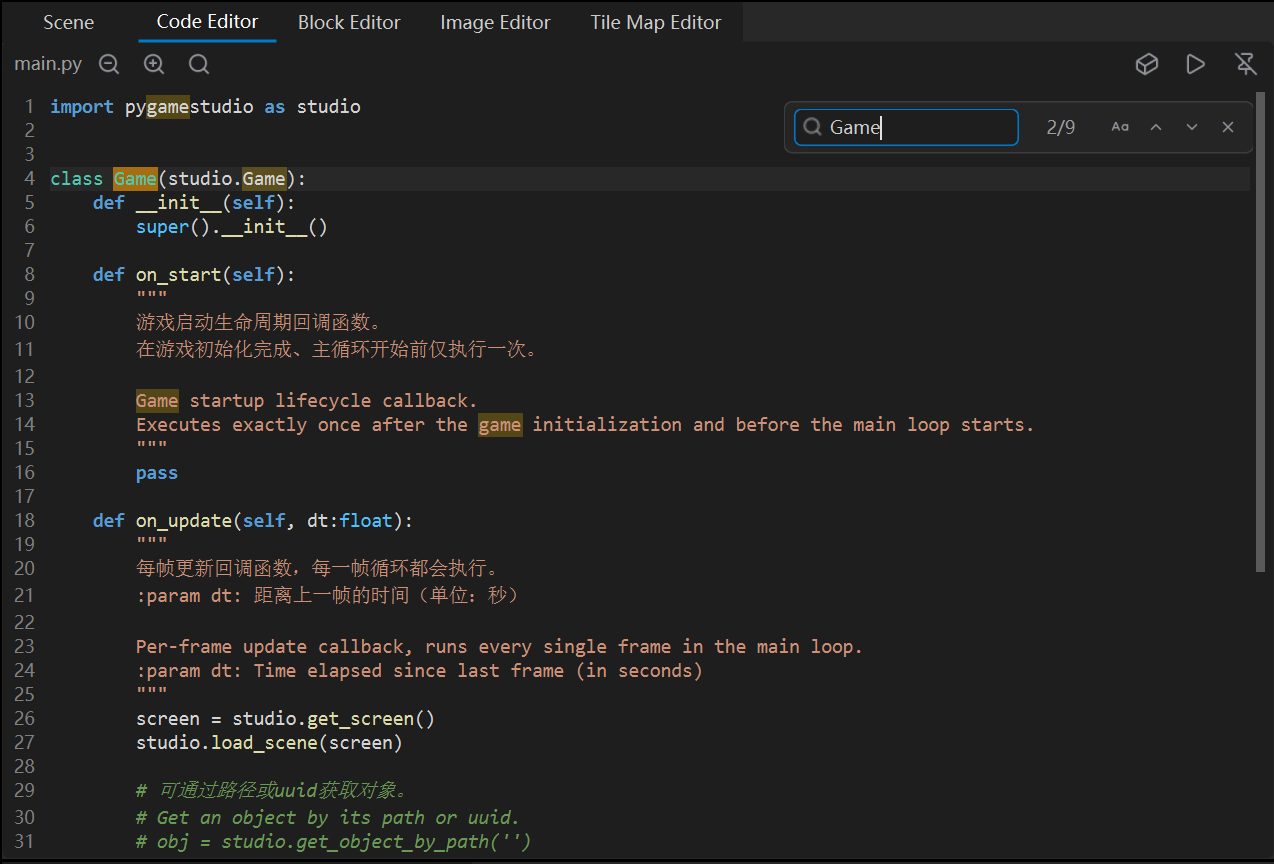
Task: Click the search field containing Game
Action: click(906, 127)
